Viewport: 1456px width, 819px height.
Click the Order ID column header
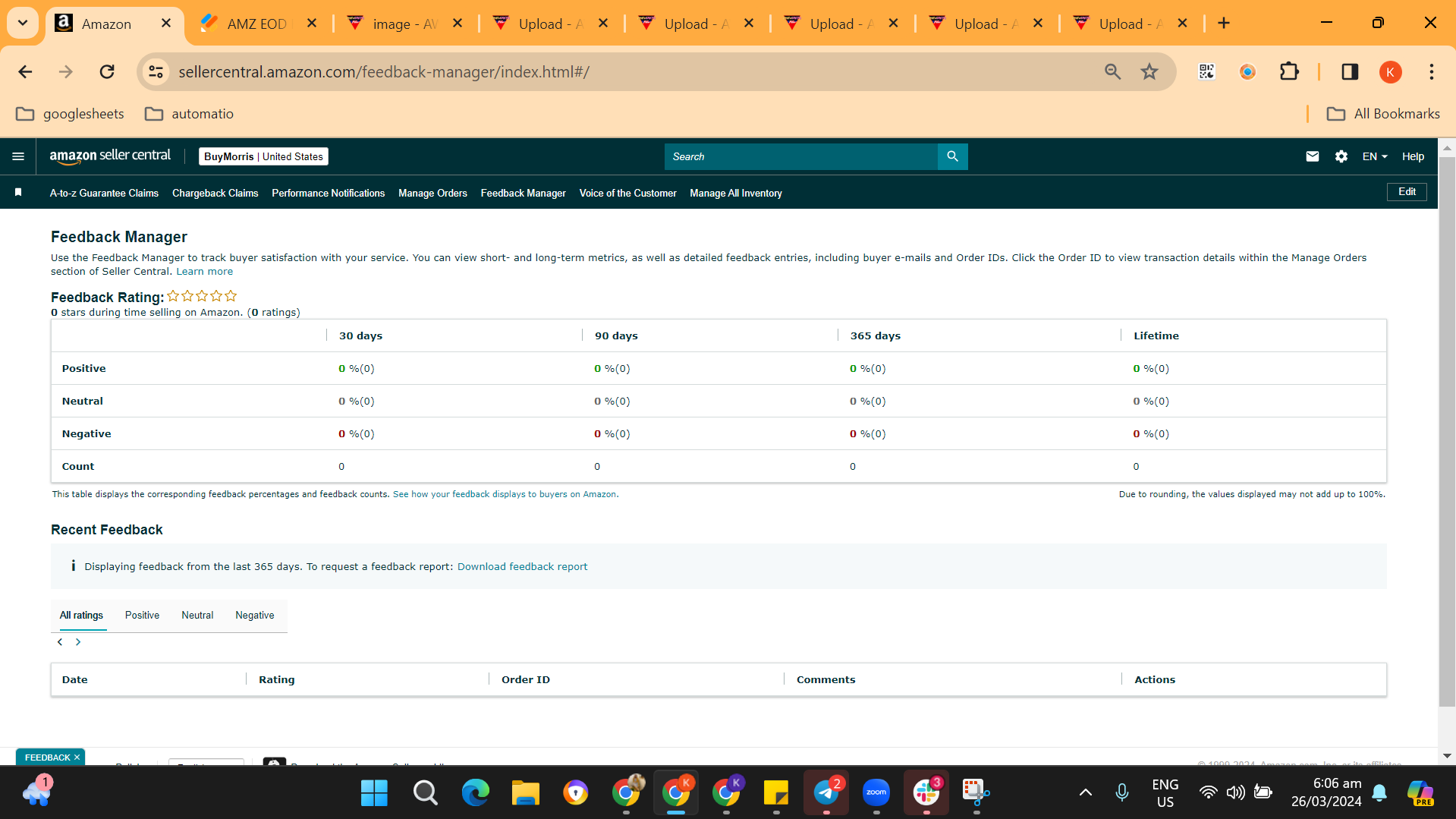[526, 680]
